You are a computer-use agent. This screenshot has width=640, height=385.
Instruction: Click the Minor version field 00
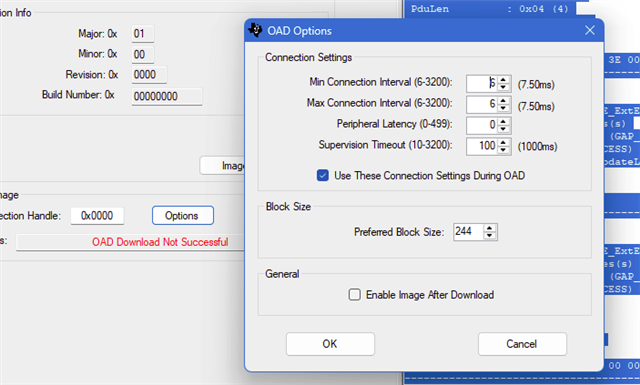pos(142,54)
